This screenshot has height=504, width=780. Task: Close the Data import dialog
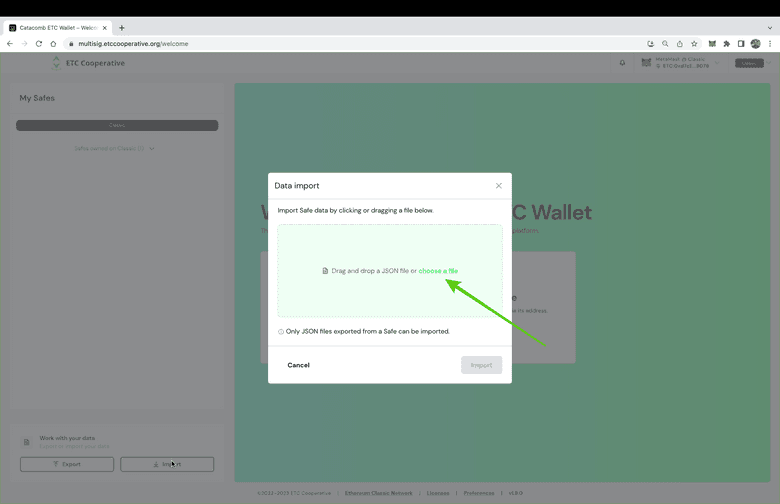[499, 186]
